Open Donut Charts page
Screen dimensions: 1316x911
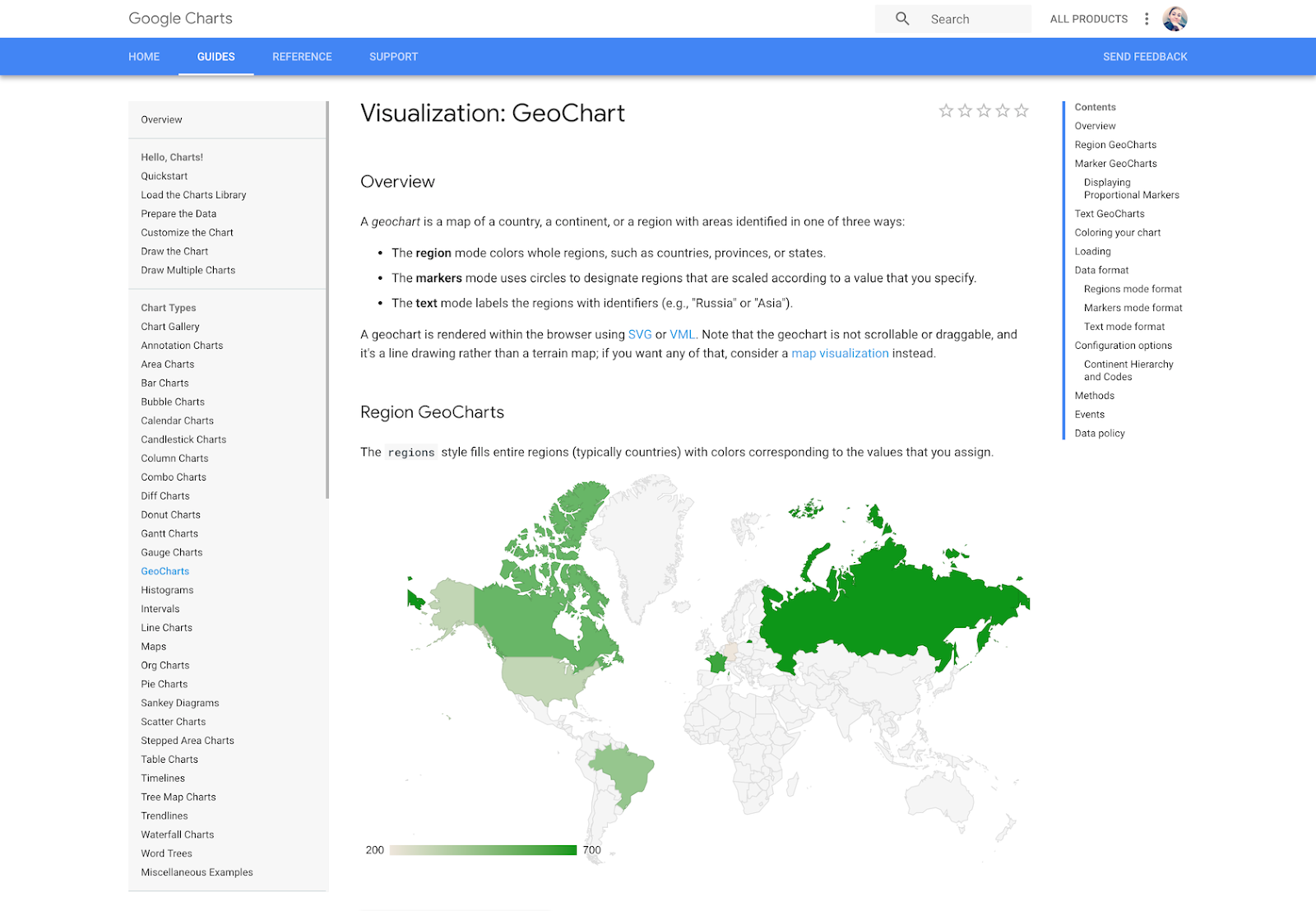pyautogui.click(x=170, y=515)
